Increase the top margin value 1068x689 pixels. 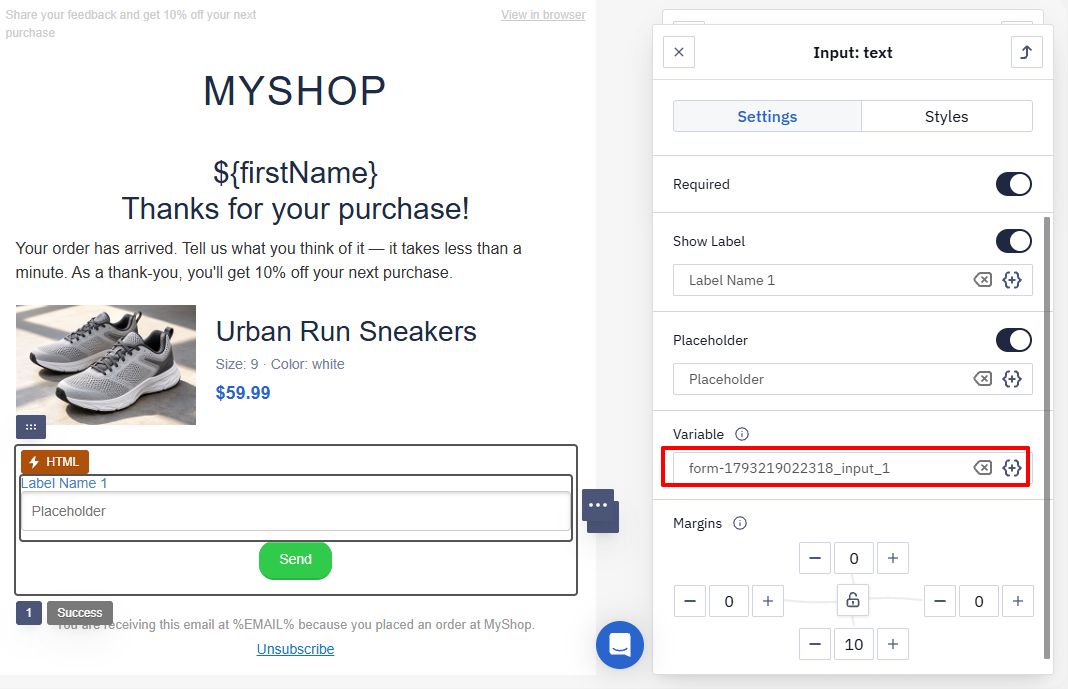click(x=893, y=558)
